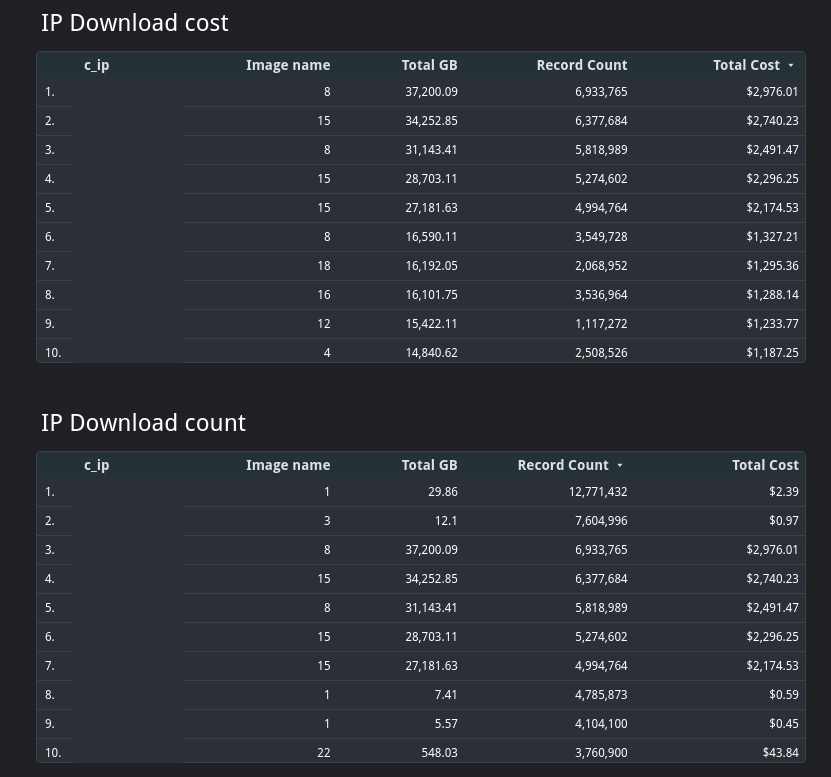
Task: Select the $0.59 total cost cell
Action: point(784,695)
